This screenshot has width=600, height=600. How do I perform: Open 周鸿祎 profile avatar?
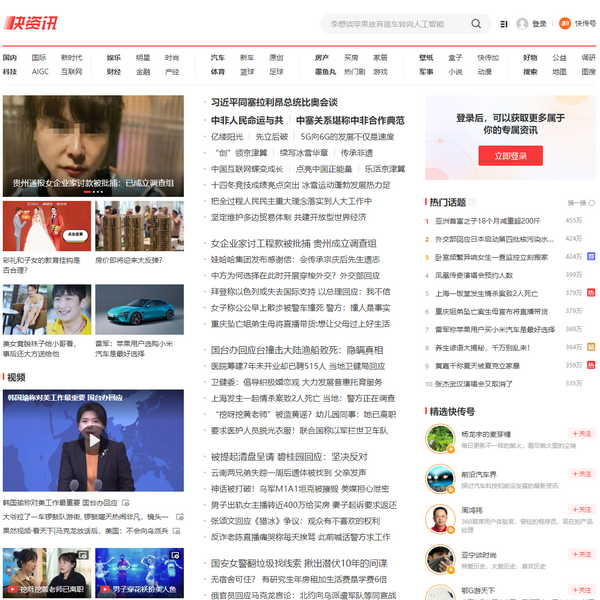click(440, 516)
